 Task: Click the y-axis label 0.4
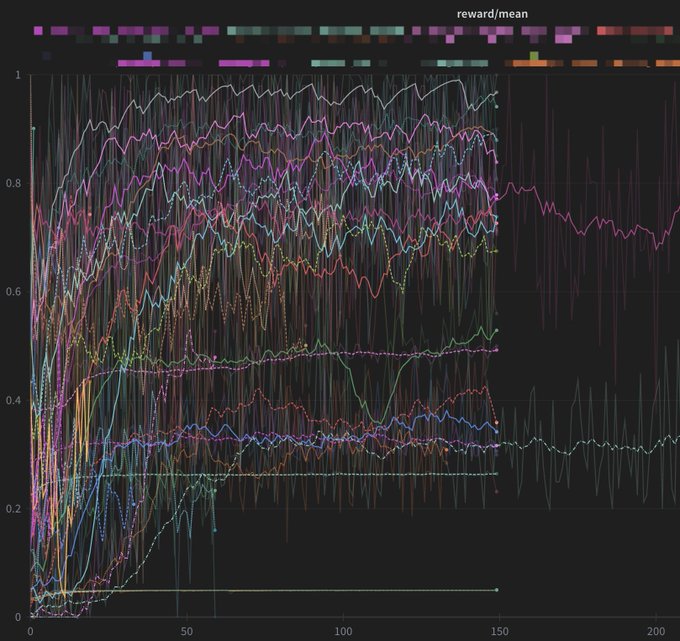pos(14,400)
